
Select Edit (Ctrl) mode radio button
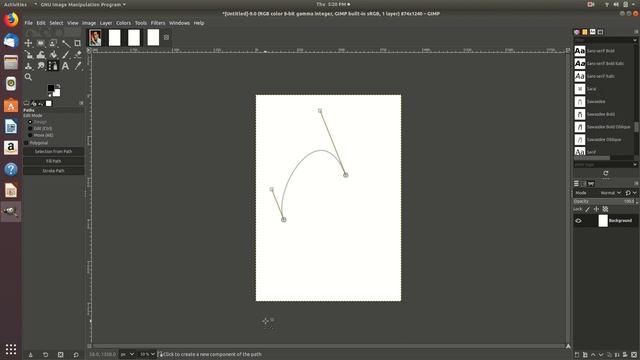30,128
